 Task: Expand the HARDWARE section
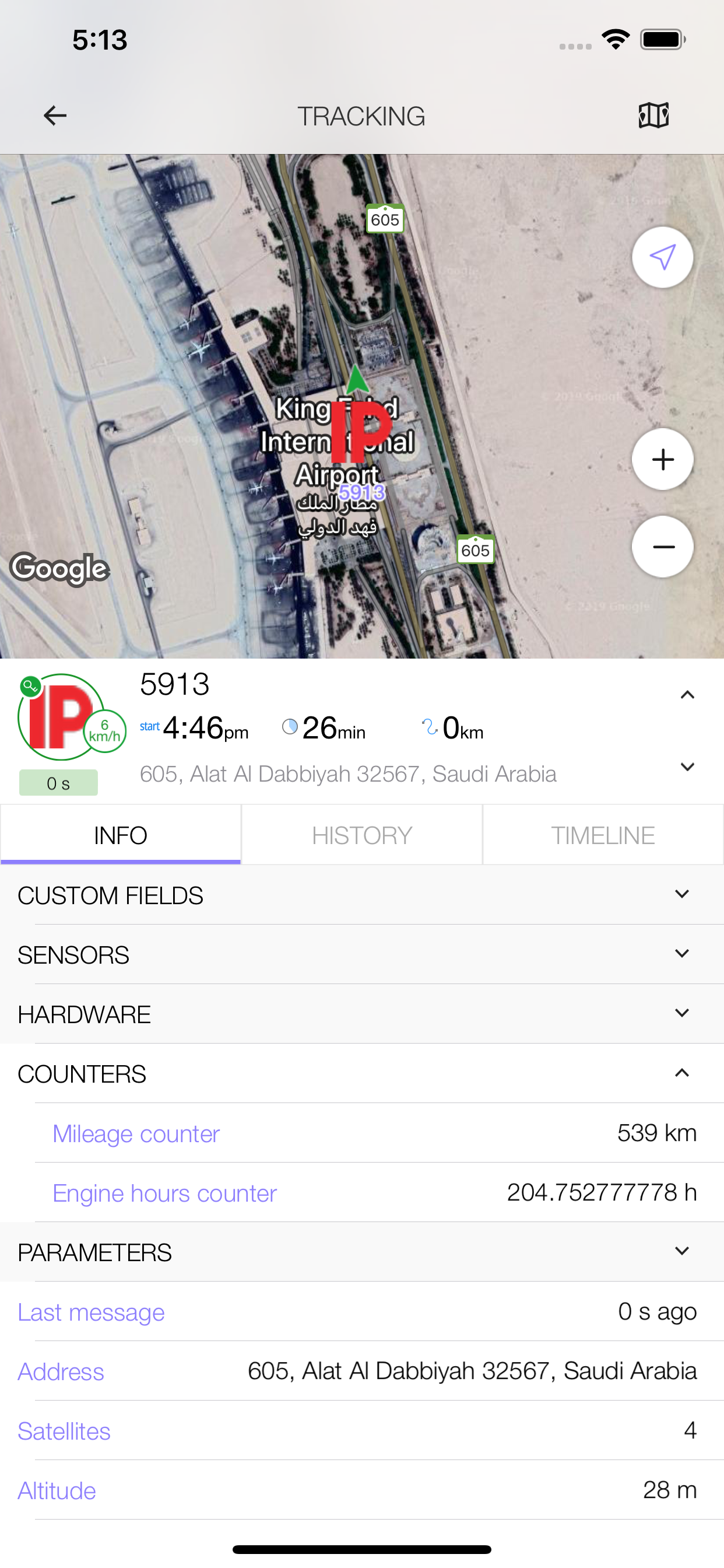coord(362,1014)
